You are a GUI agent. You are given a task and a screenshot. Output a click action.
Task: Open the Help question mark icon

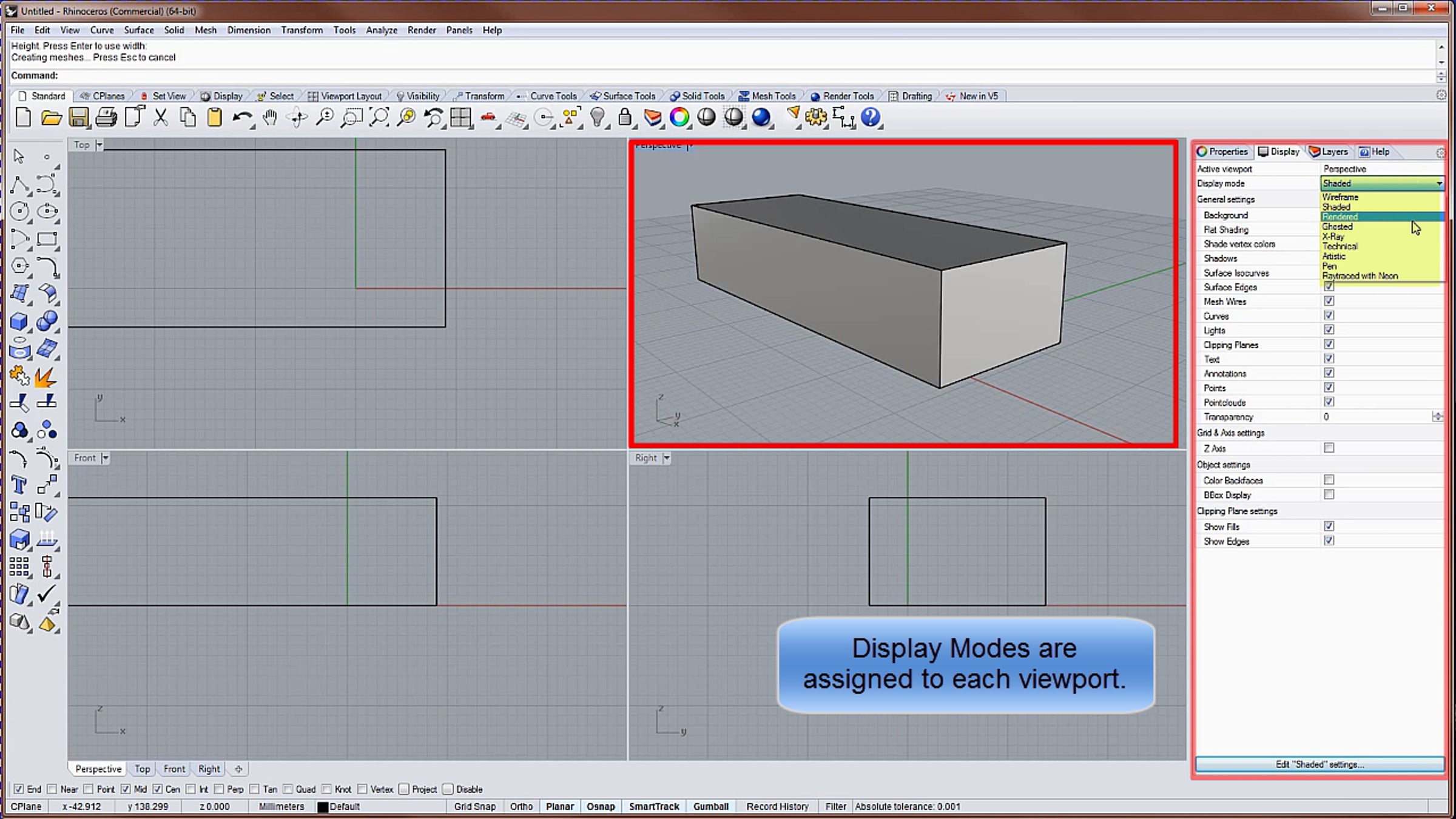pyautogui.click(x=871, y=118)
